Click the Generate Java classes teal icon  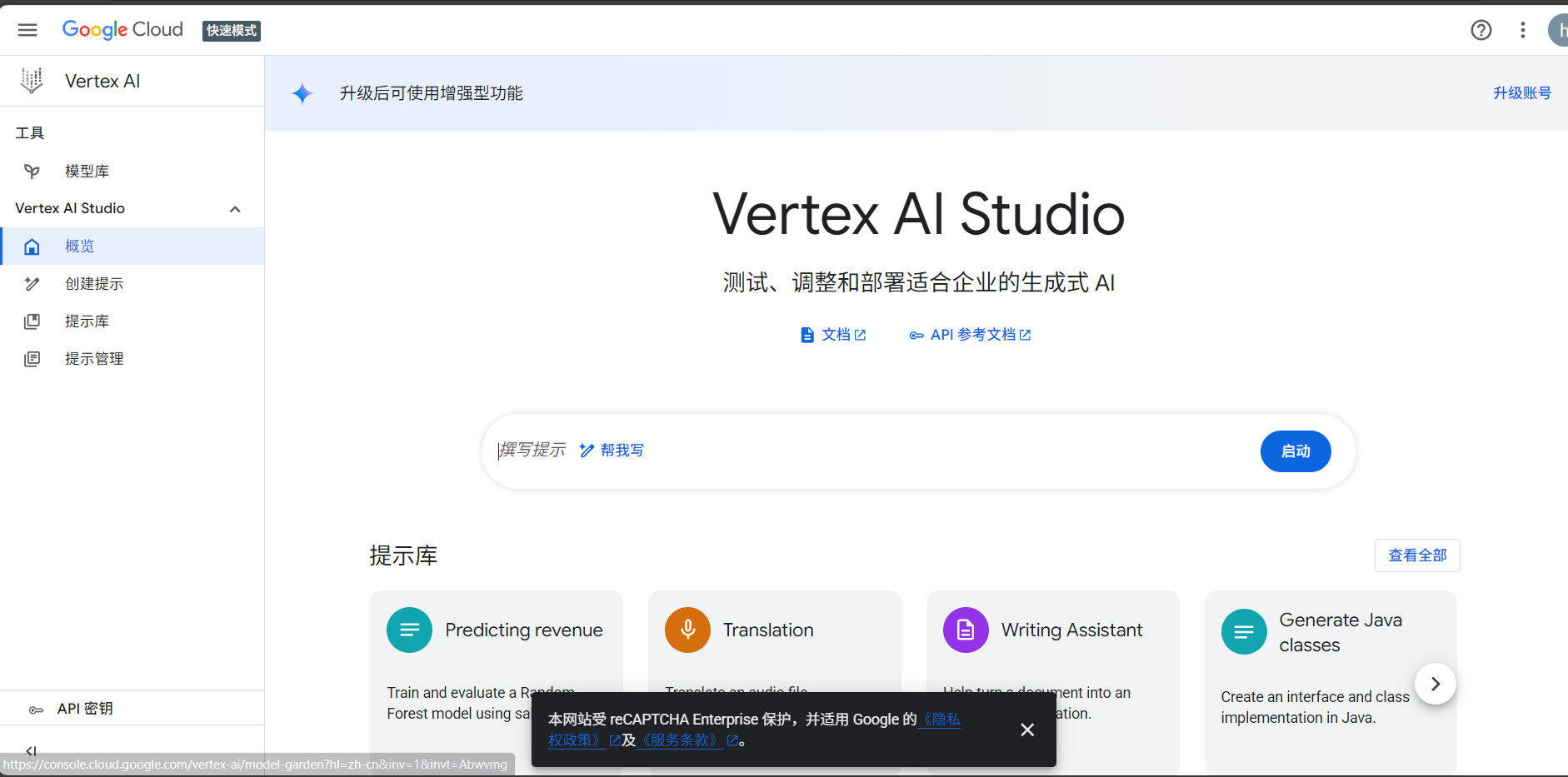pos(1243,632)
